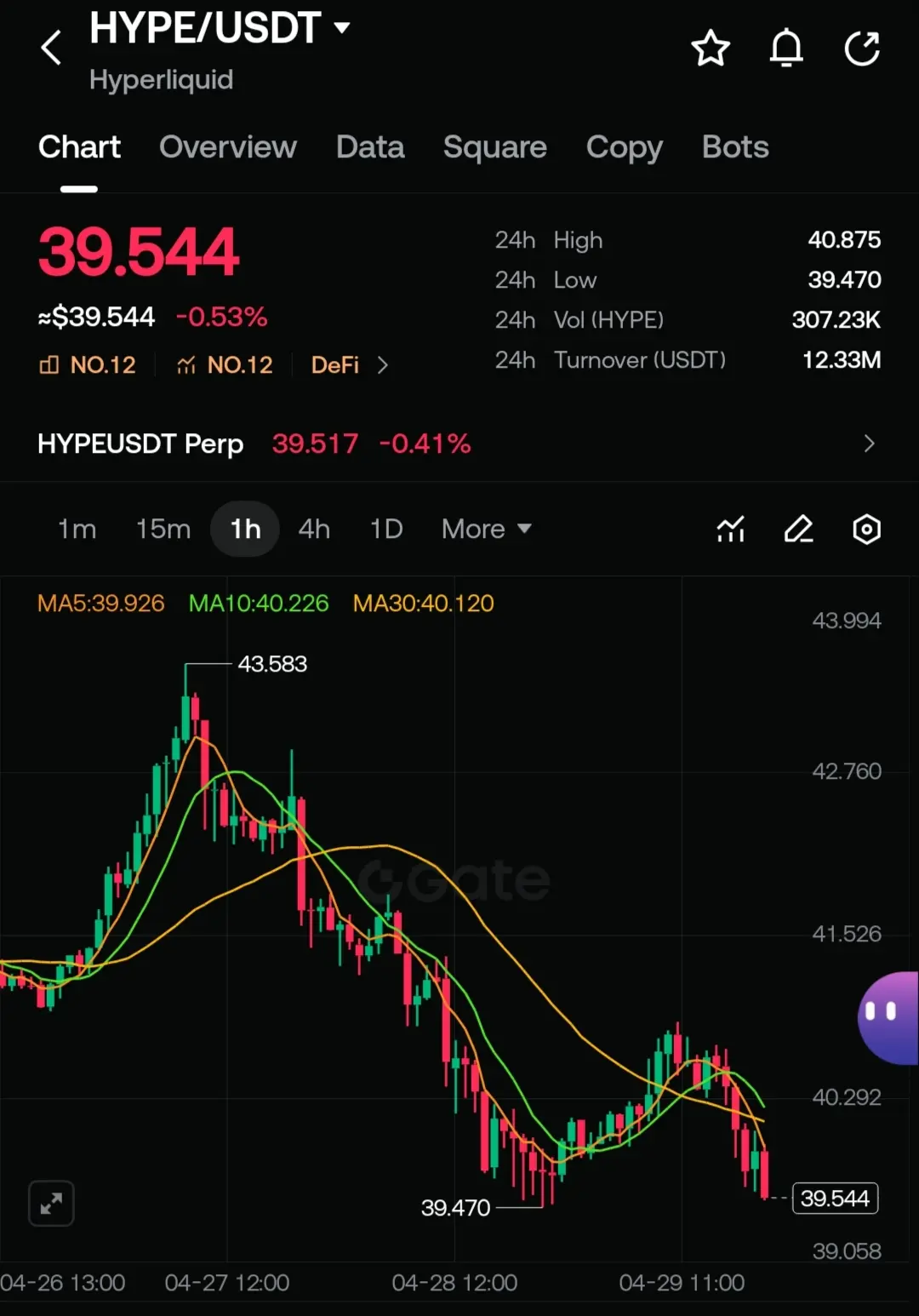Image resolution: width=919 pixels, height=1316 pixels.
Task: Open HYPEUSDT Perp row chevron
Action: (869, 443)
